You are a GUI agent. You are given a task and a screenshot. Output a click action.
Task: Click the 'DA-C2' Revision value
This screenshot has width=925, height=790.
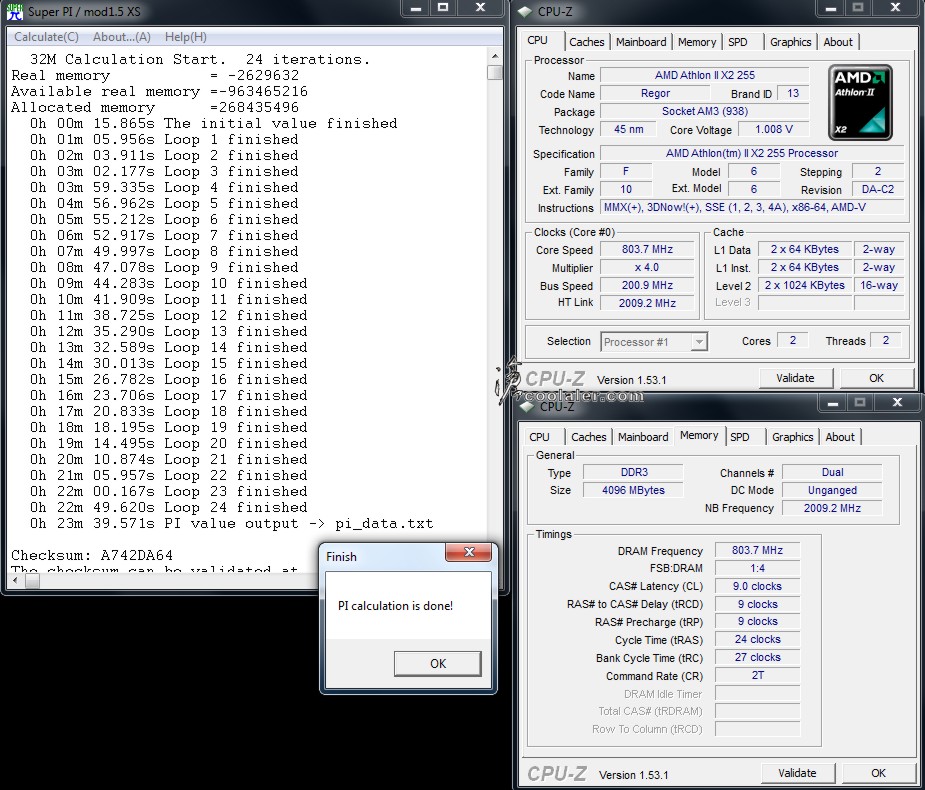tap(878, 189)
